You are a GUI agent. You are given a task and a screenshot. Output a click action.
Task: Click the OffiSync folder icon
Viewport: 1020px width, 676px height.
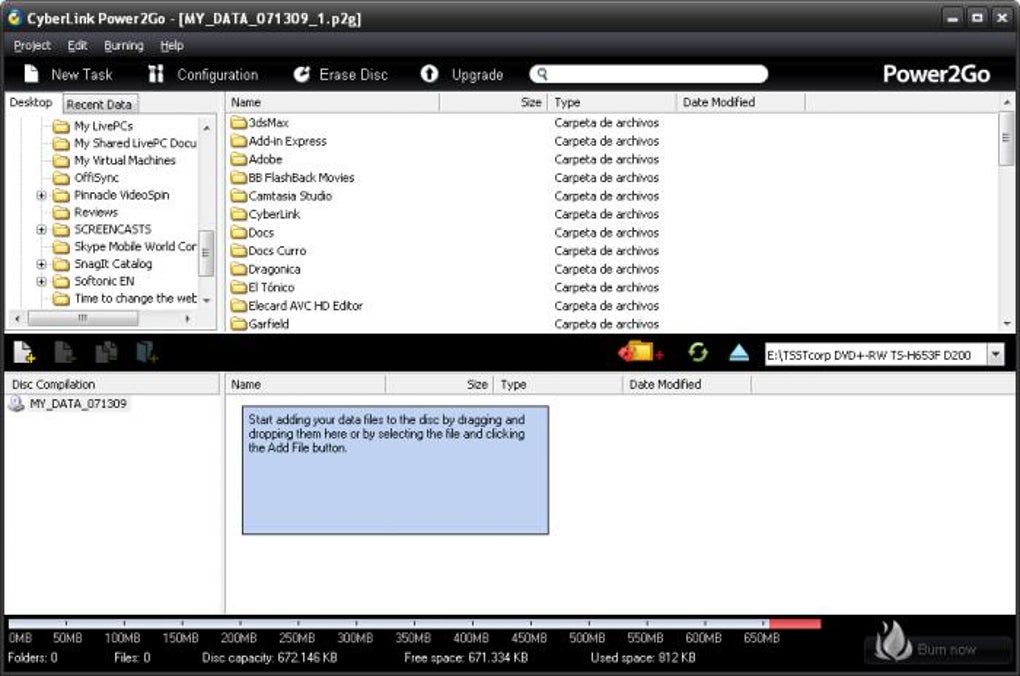coord(61,178)
